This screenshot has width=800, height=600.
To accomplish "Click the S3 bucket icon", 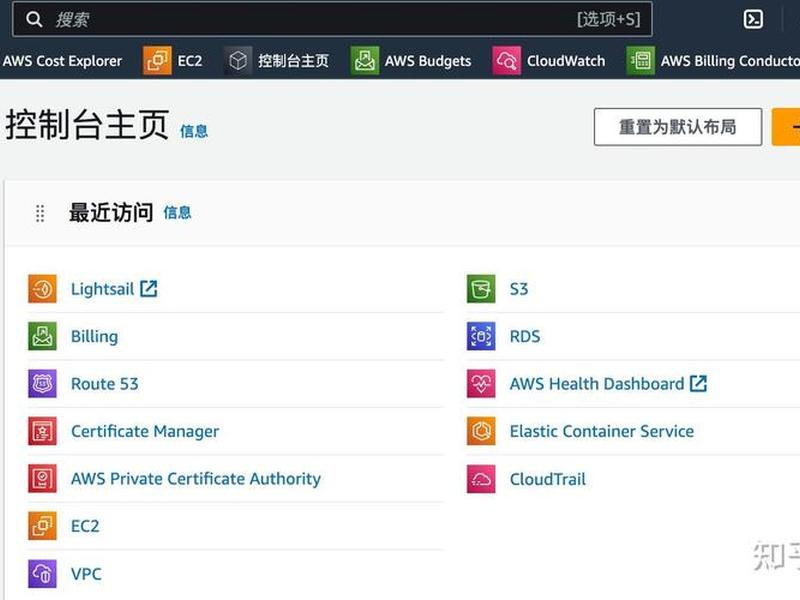I will 481,289.
